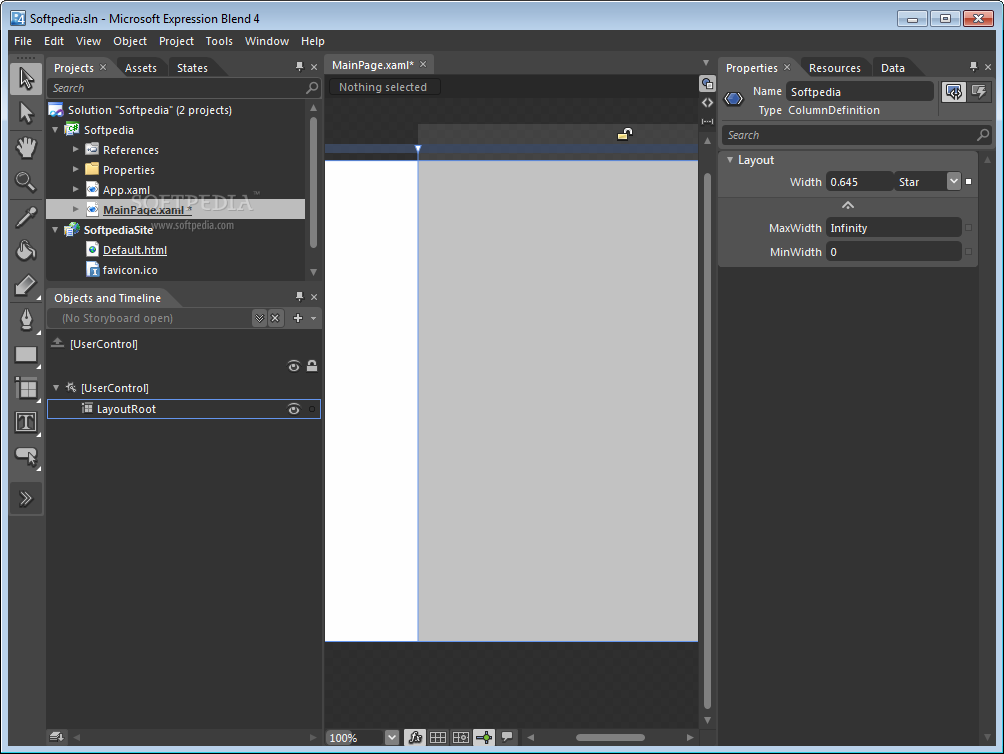Open the Assets chevron in toolbar
Image resolution: width=1004 pixels, height=754 pixels.
26,498
